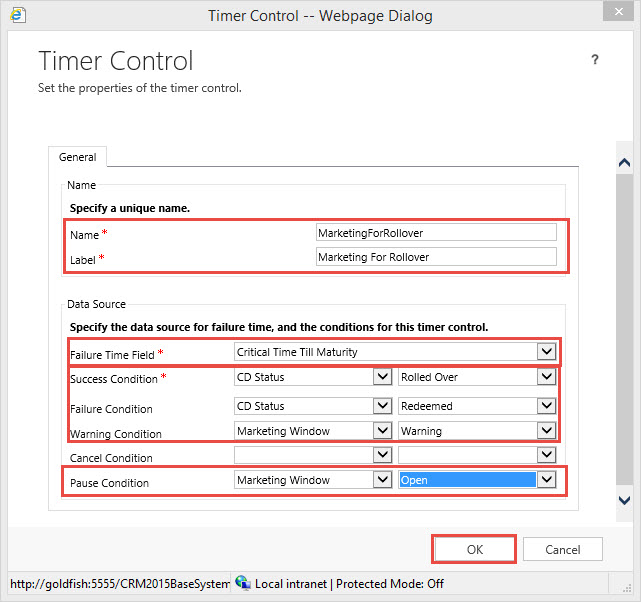The width and height of the screenshot is (641, 602).
Task: Expand Success Condition CD Status dropdown
Action: coord(381,377)
